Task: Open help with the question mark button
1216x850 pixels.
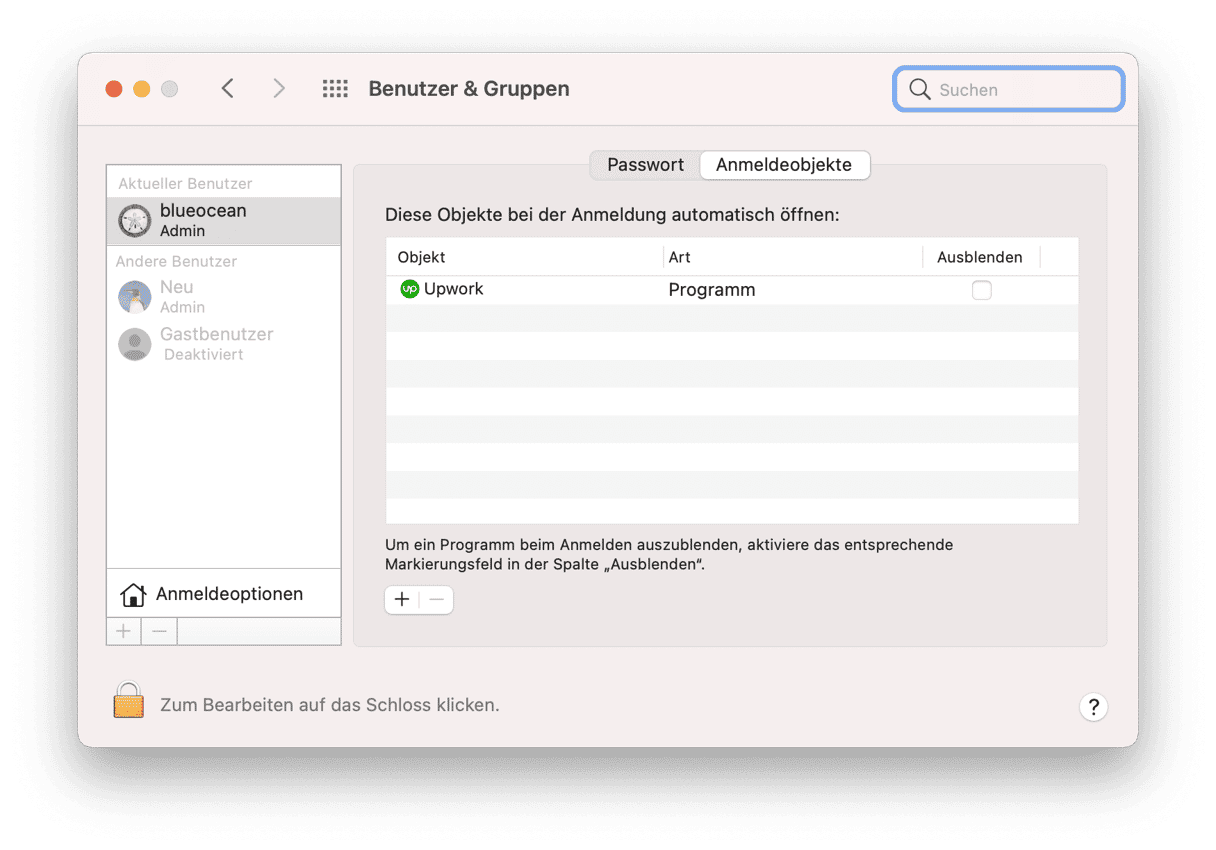Action: 1093,707
